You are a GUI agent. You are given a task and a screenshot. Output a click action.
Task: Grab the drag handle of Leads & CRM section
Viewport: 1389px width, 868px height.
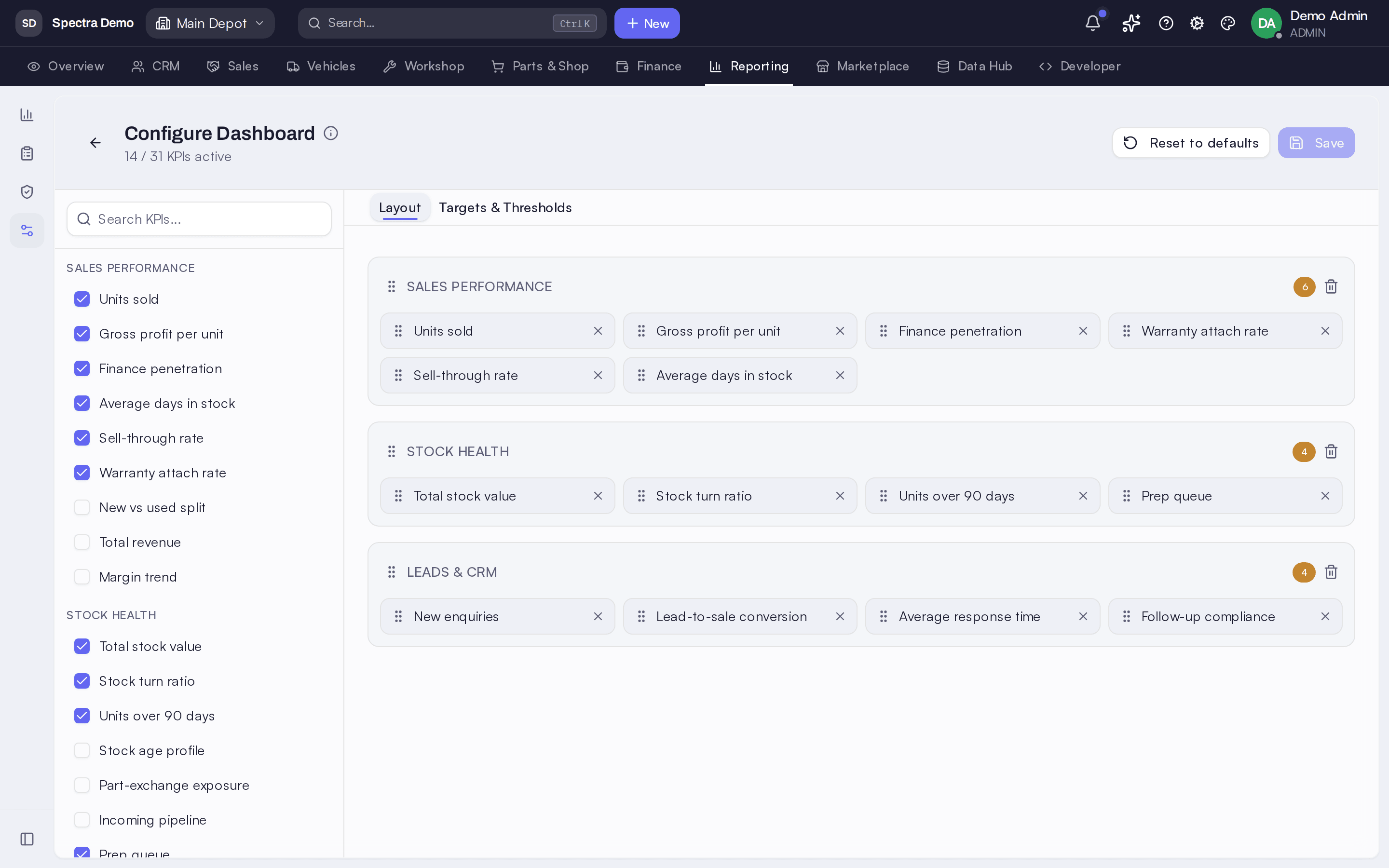coord(392,572)
